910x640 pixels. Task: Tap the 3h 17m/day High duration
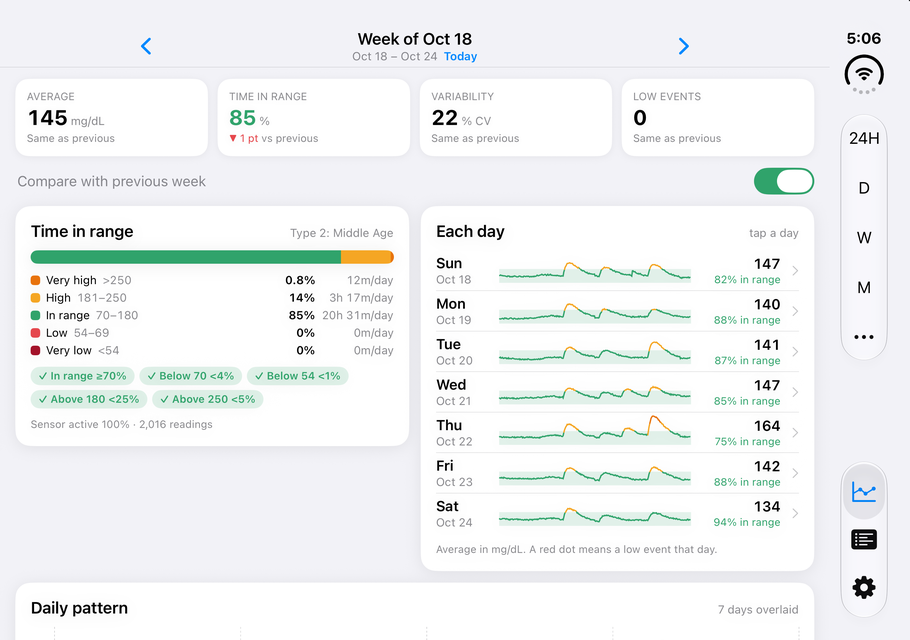pyautogui.click(x=361, y=298)
